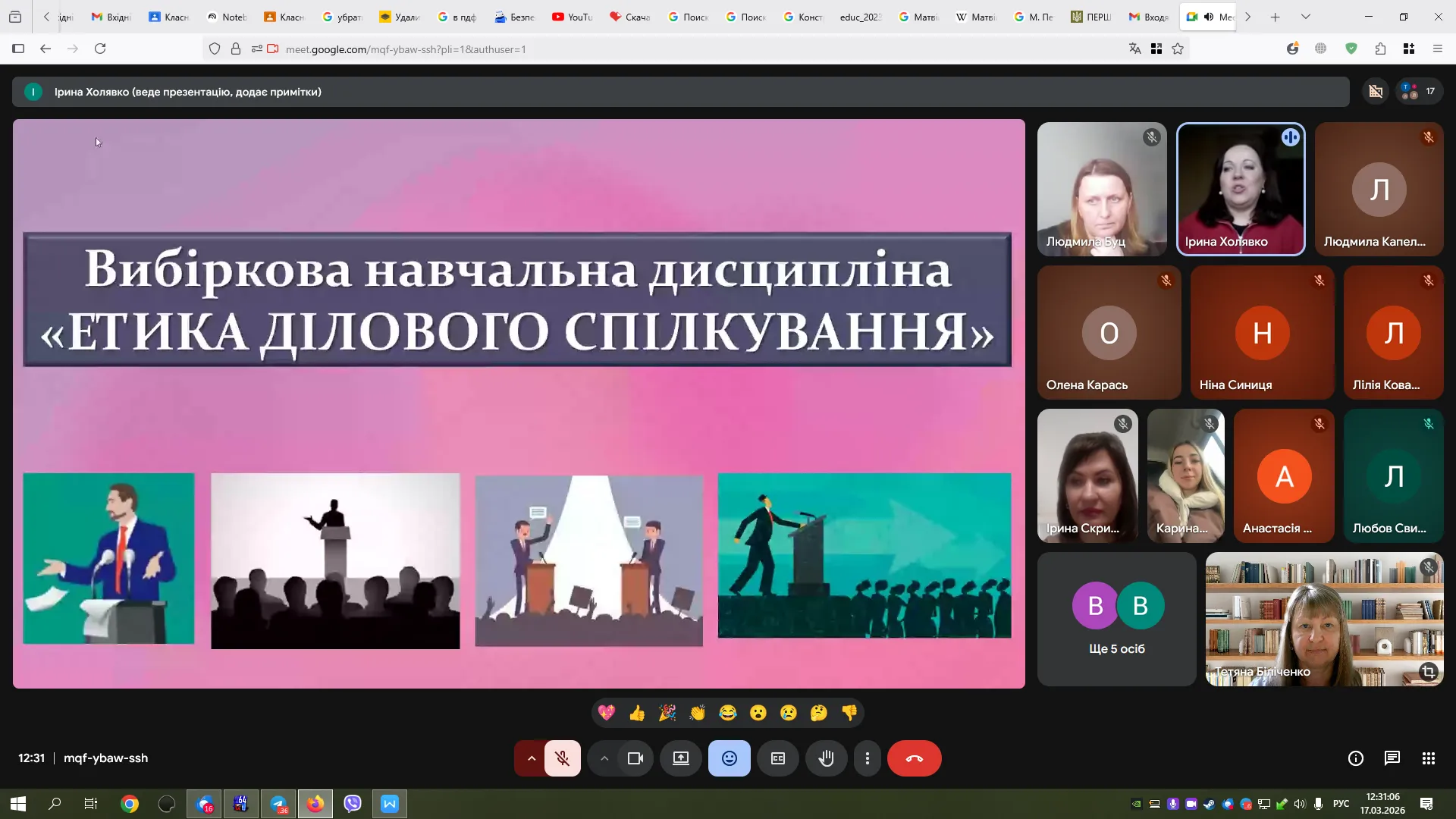Click the share screen (present now) icon
This screenshot has height=819, width=1456.
(x=680, y=758)
